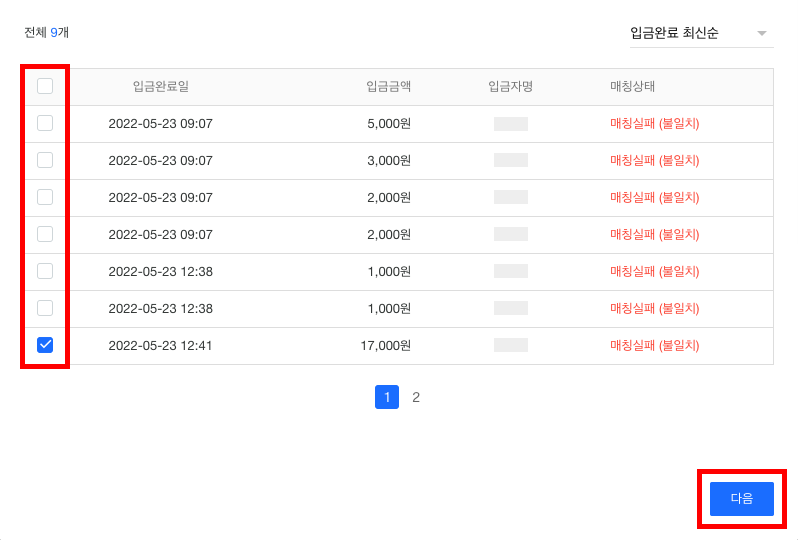Check the 3,000원 deposit row checkbox
The height and width of the screenshot is (540, 798).
(45, 160)
